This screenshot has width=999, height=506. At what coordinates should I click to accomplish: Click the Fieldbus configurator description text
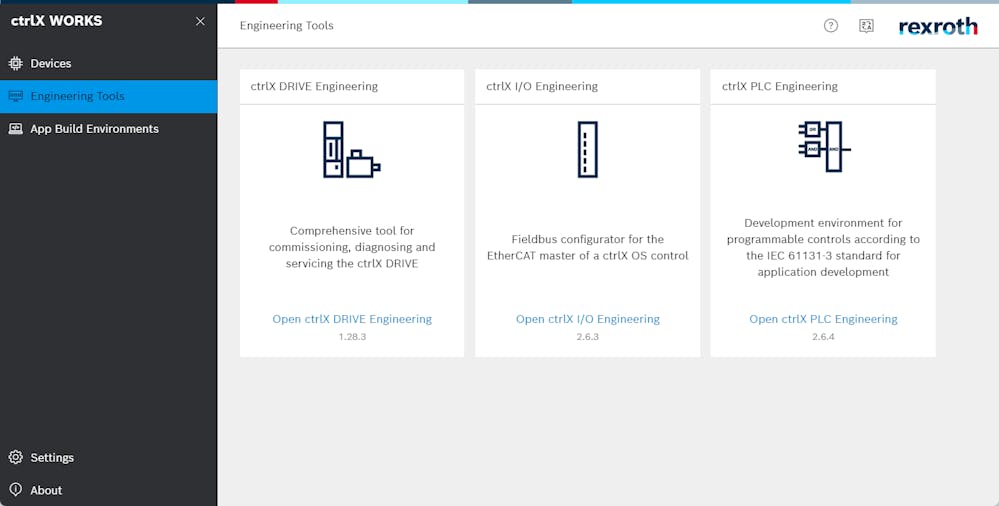[x=587, y=247]
